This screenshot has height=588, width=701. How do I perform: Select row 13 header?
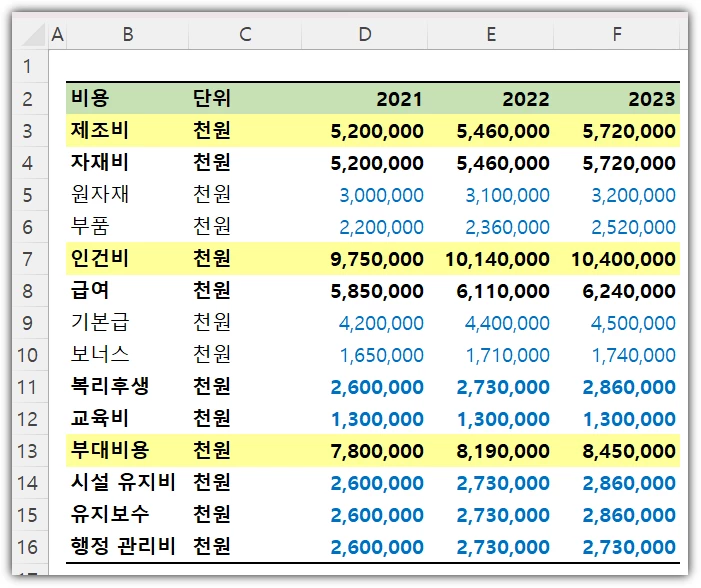[30, 451]
